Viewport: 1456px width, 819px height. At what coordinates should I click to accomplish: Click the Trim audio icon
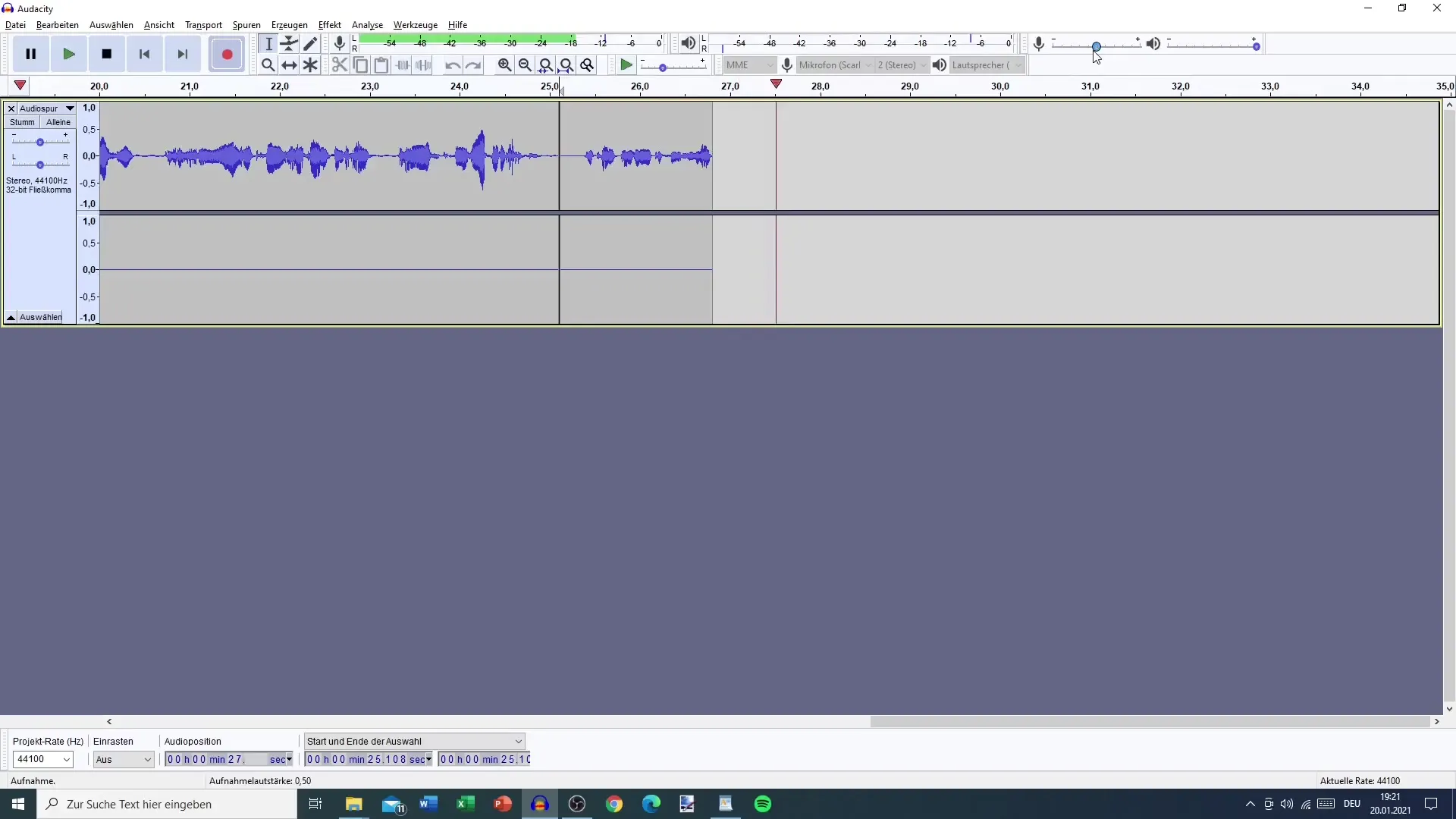(403, 65)
